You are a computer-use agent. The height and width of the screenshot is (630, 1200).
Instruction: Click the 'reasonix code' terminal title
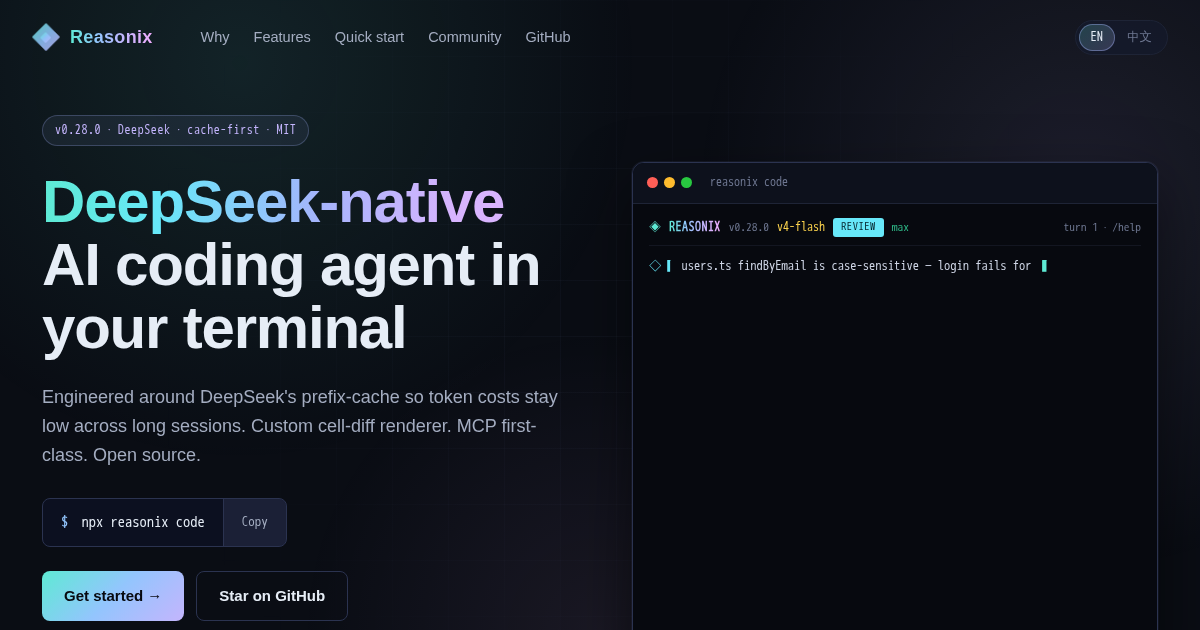coord(749,182)
